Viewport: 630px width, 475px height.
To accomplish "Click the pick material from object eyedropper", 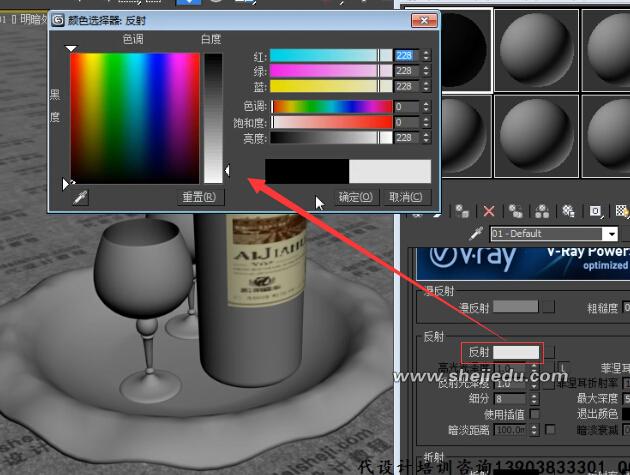I will coord(477,234).
